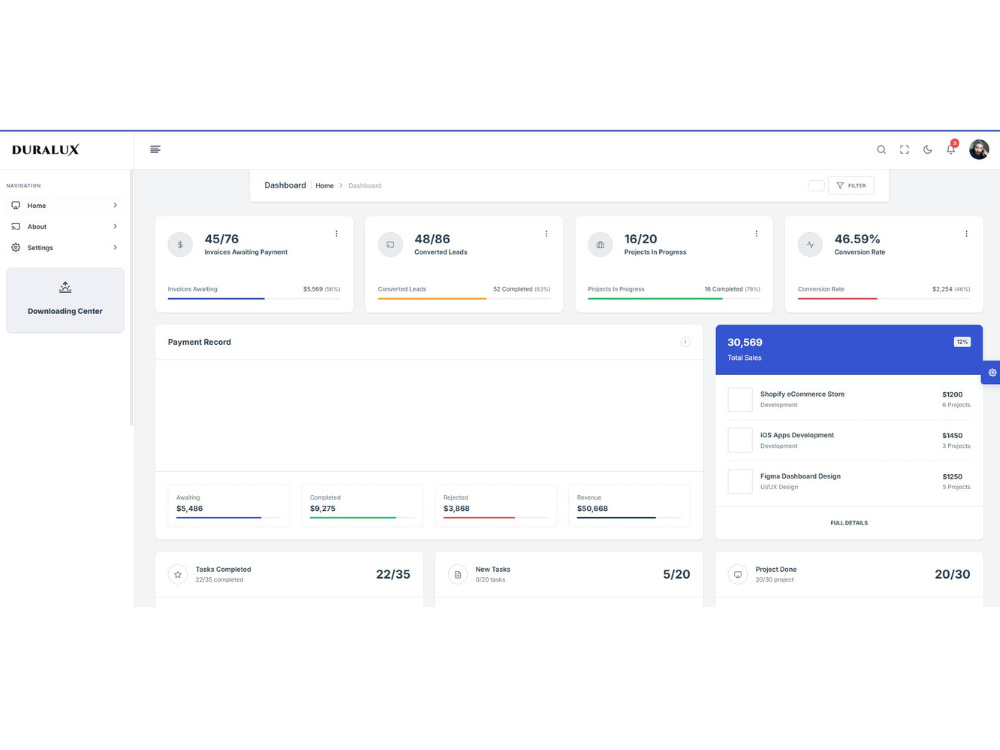Viewport: 1000px width, 750px height.
Task: Open options menu on Conversion Rate card
Action: pyautogui.click(x=966, y=234)
